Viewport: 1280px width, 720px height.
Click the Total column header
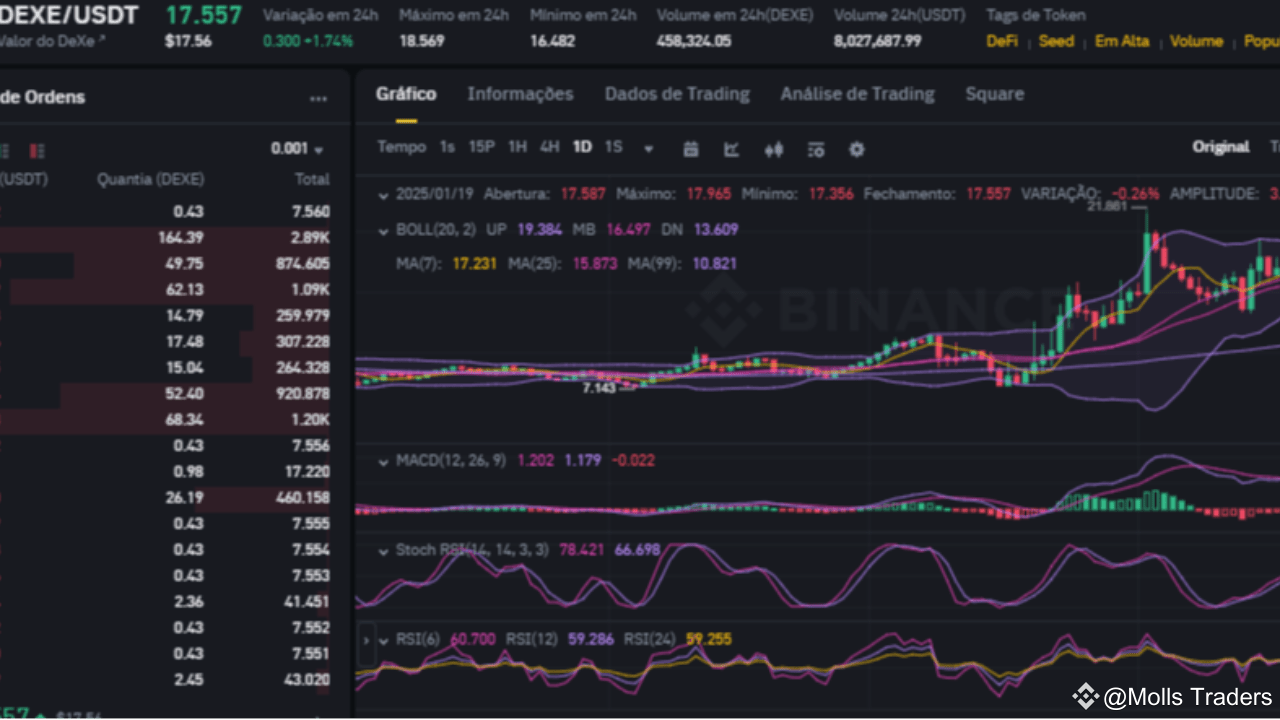click(312, 179)
